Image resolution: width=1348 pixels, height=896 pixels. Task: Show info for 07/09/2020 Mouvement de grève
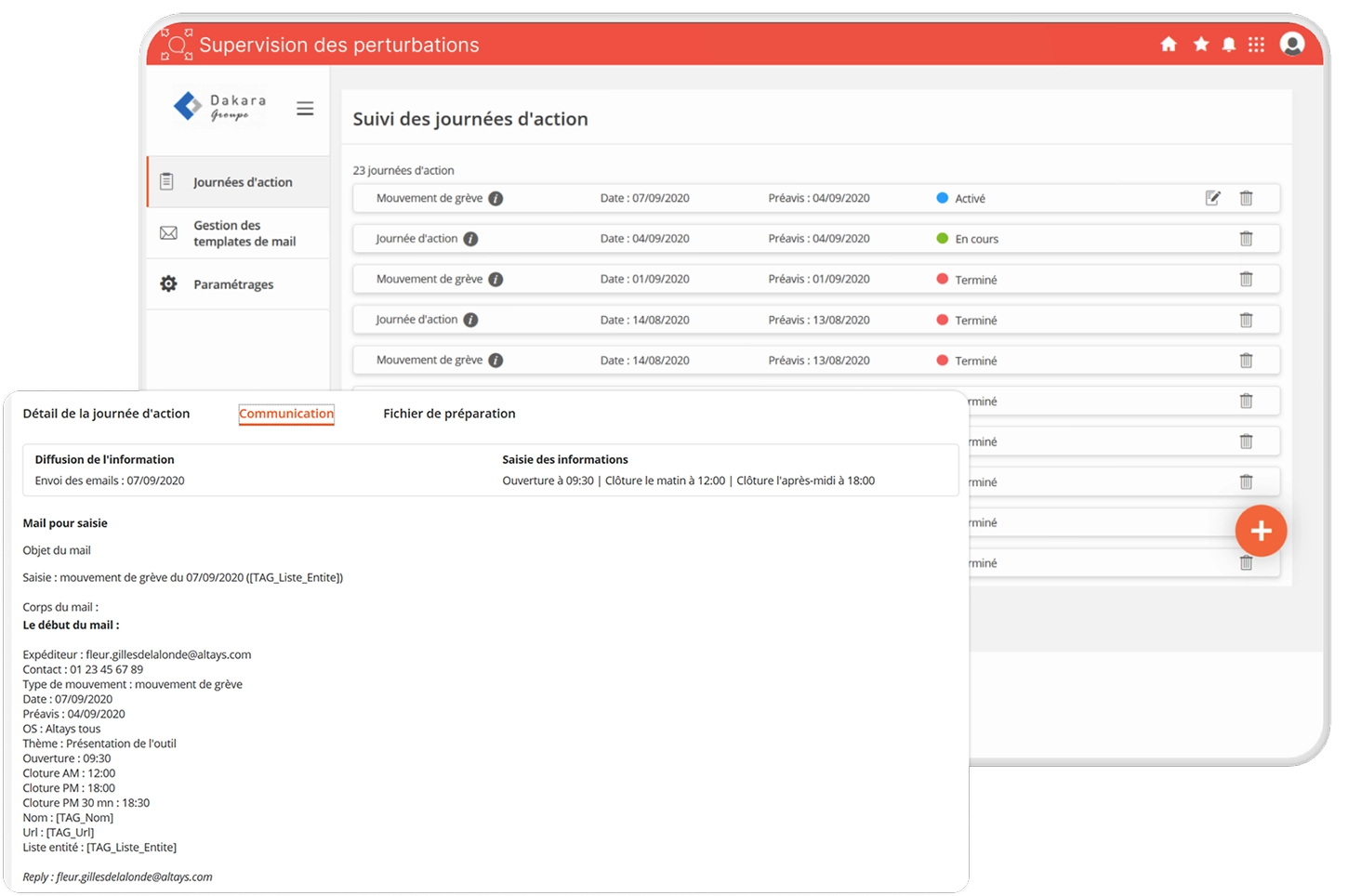496,199
